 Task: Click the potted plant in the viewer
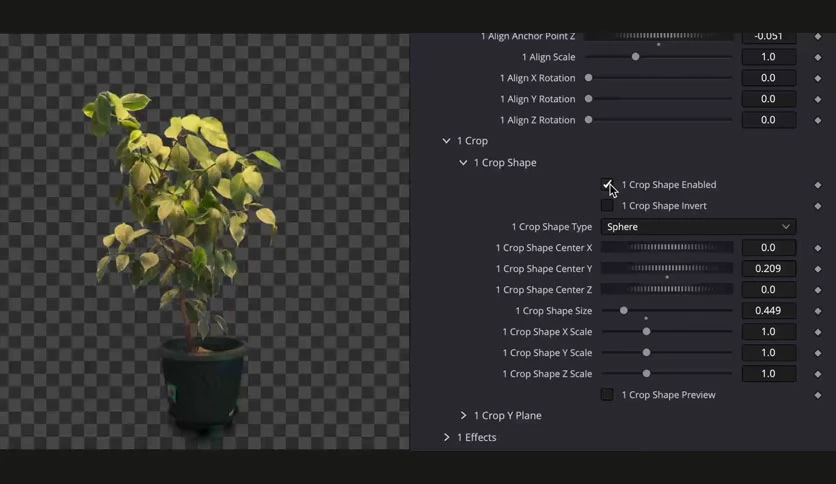184,261
